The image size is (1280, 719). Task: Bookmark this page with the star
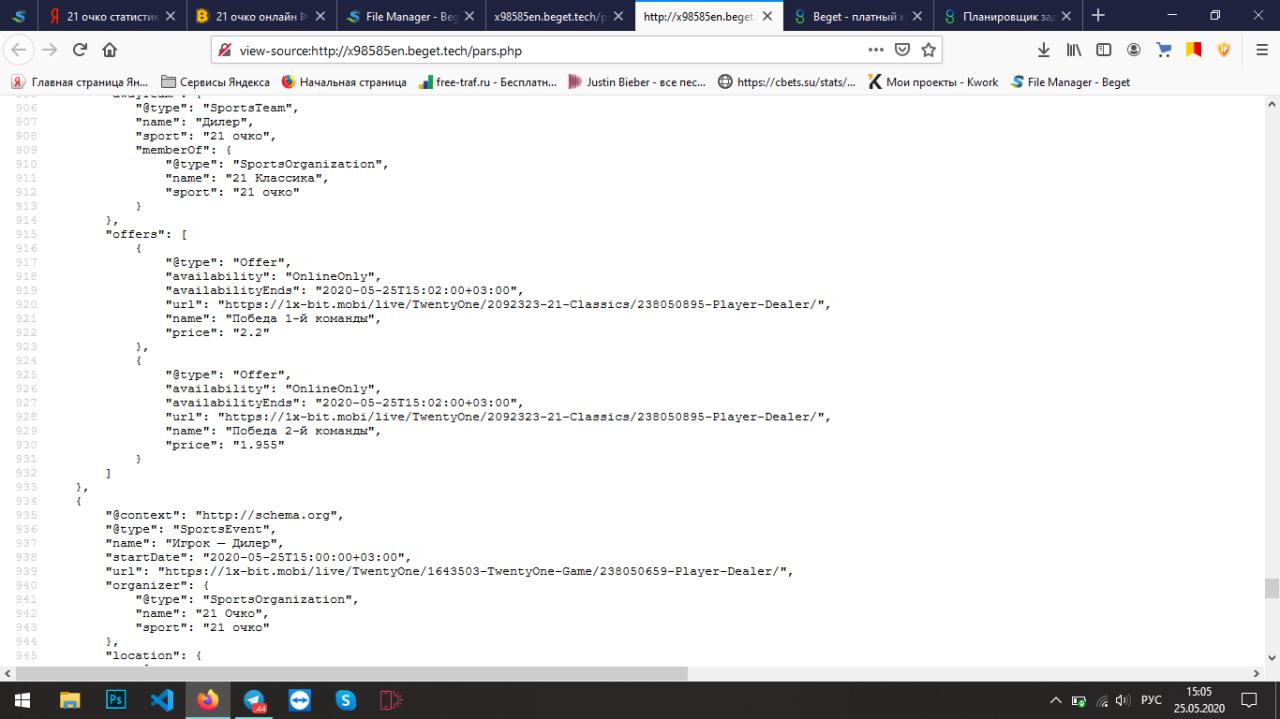click(928, 50)
